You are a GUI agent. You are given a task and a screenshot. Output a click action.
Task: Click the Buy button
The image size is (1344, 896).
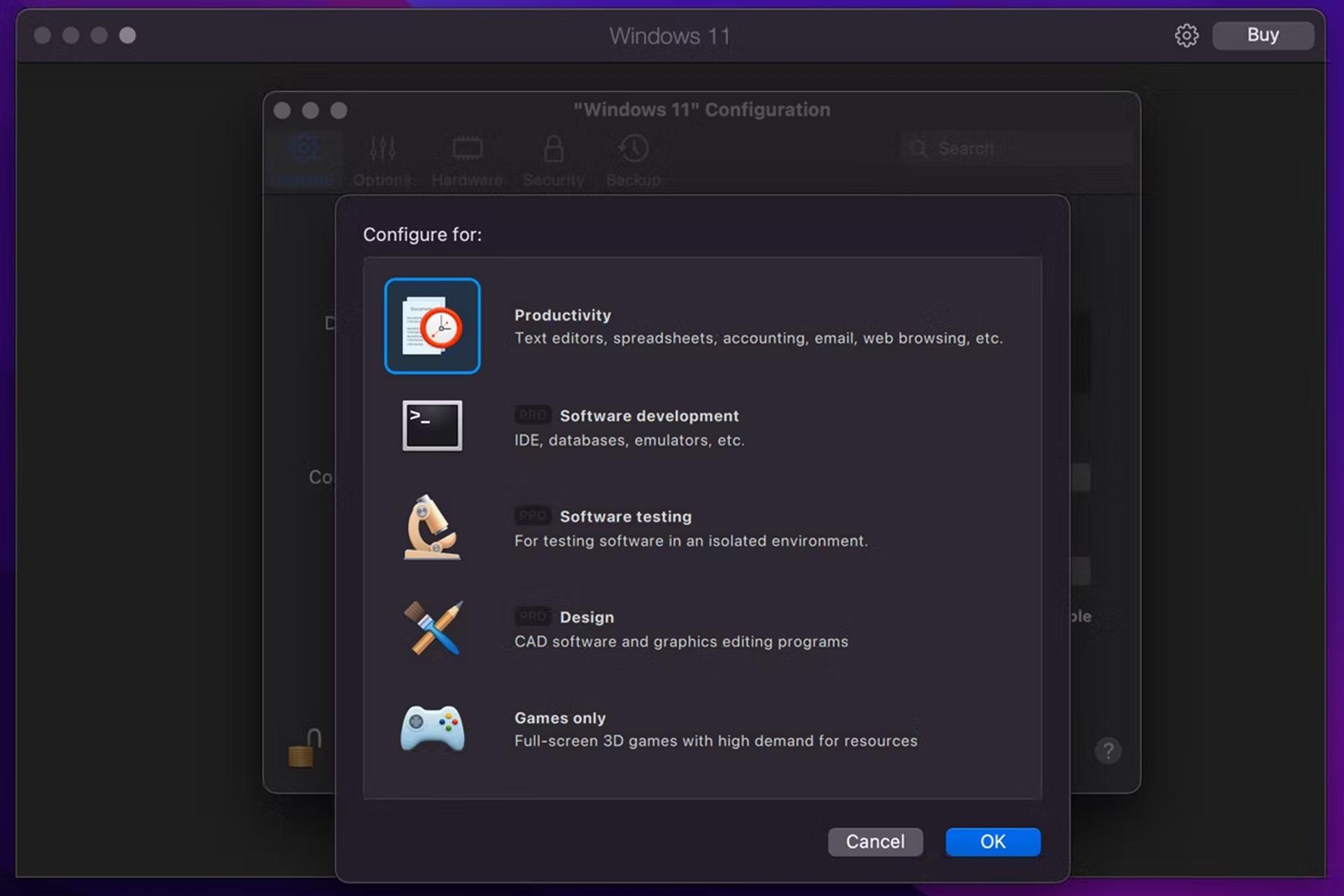pos(1263,36)
